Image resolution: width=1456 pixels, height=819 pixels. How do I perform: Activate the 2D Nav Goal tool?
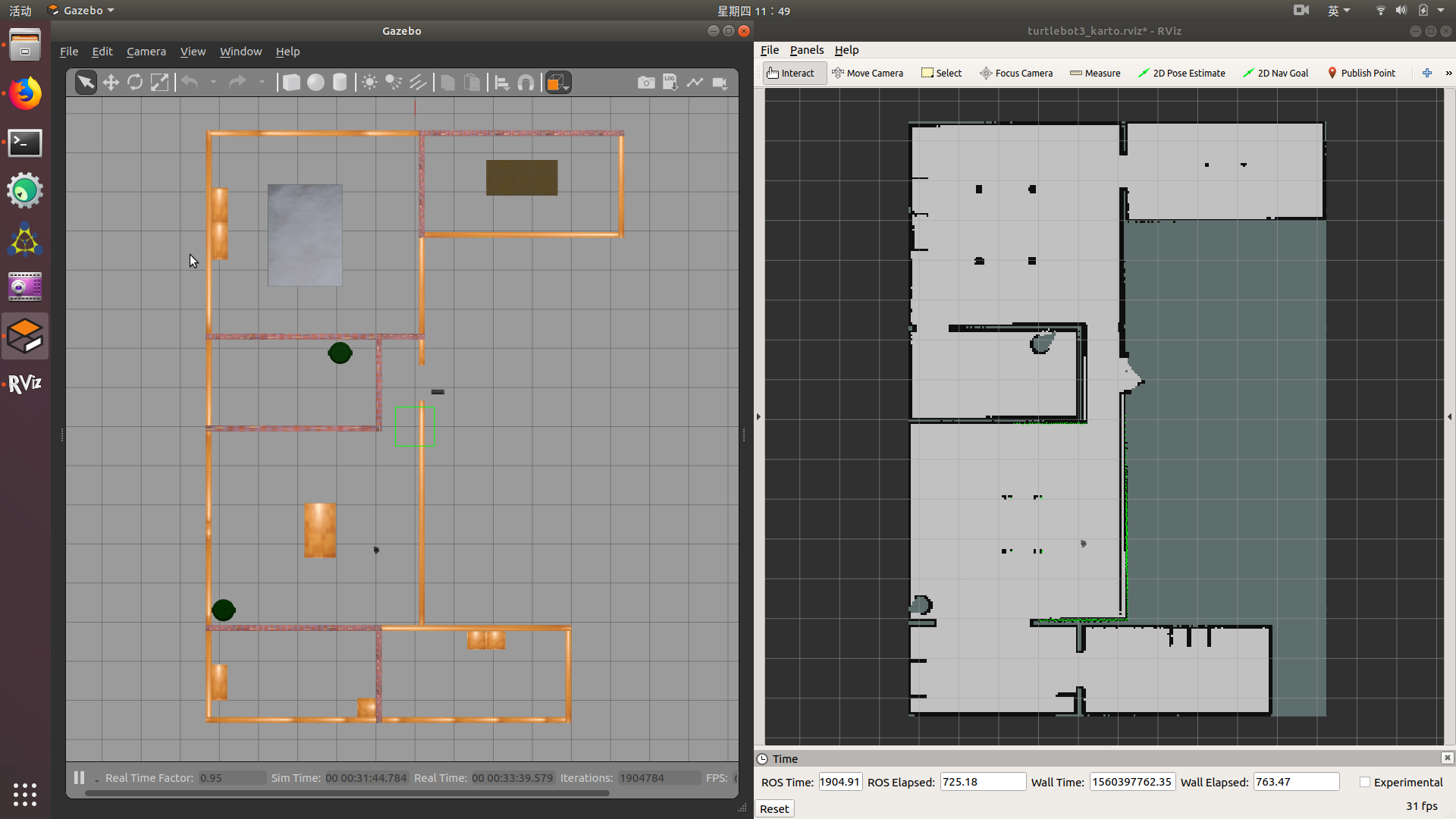click(1276, 73)
